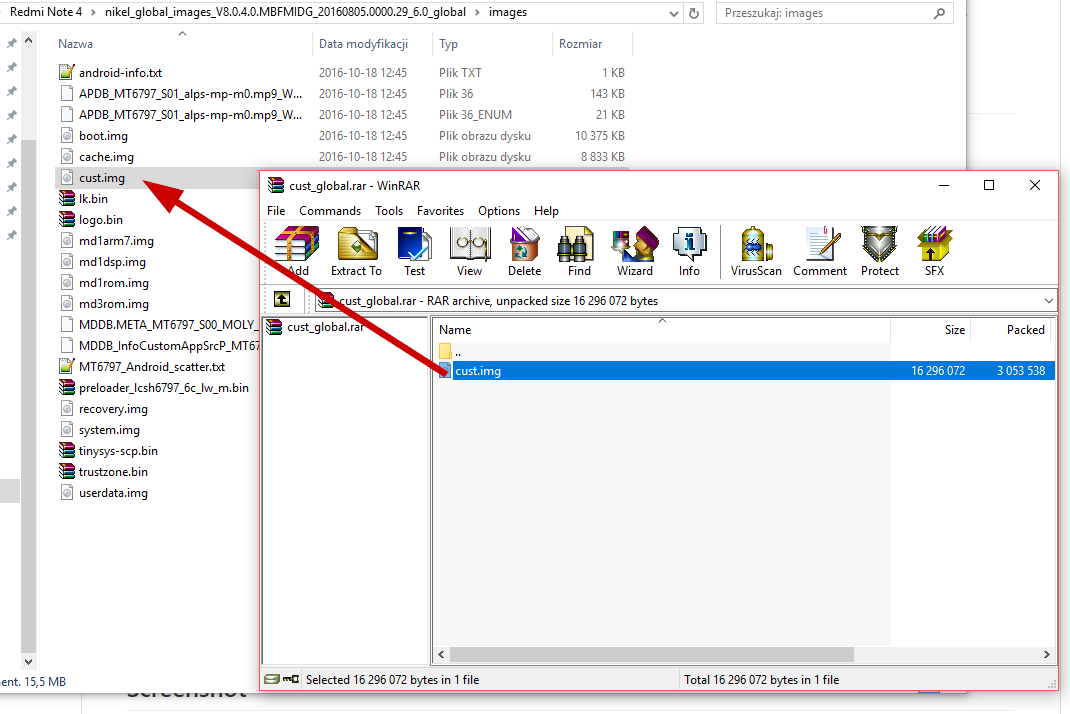
Task: Click the search magnifier in Explorer
Action: pyautogui.click(x=940, y=13)
